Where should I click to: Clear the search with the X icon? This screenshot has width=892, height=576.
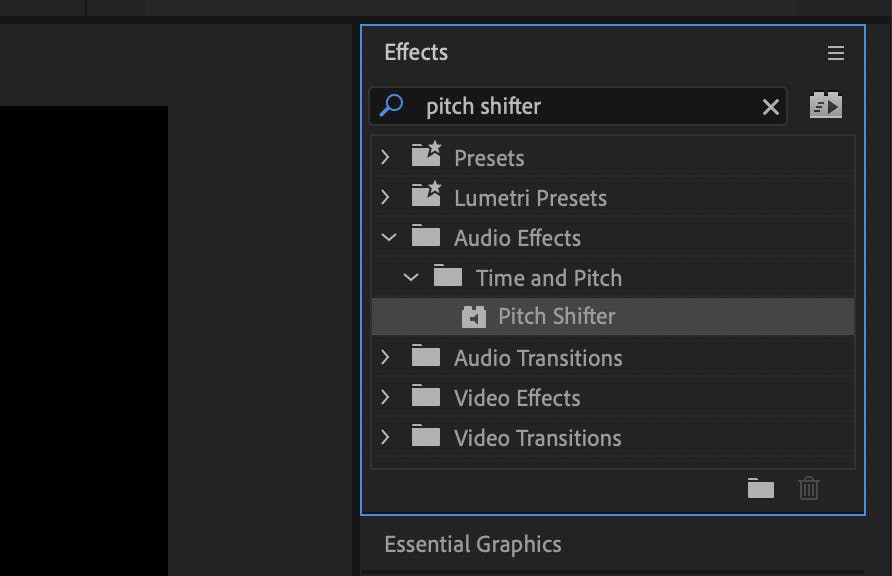pyautogui.click(x=770, y=106)
